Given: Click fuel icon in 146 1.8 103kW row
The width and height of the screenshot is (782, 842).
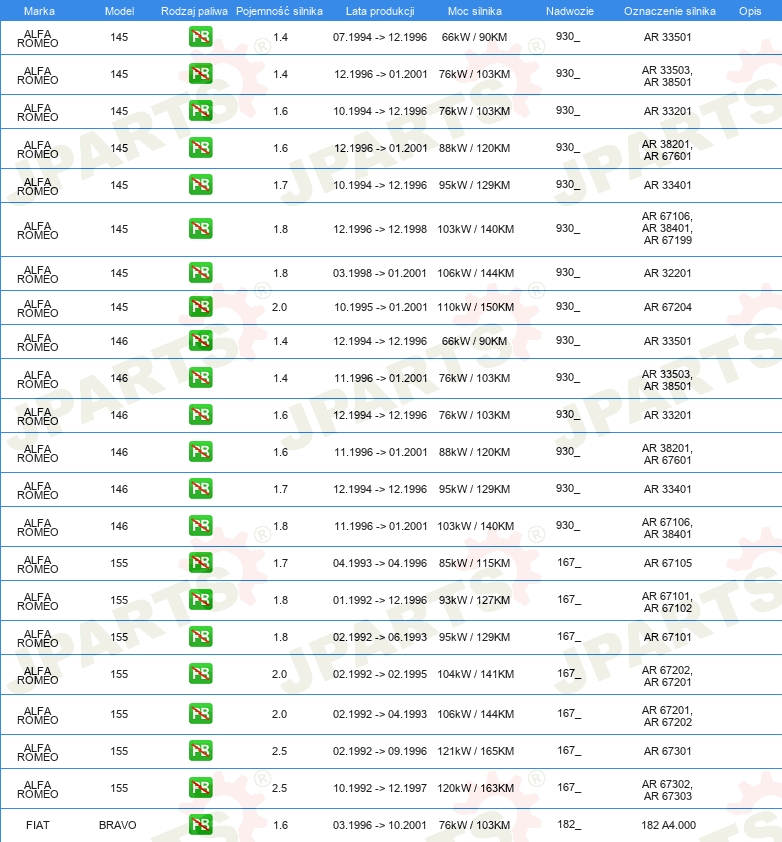Looking at the screenshot, I should pyautogui.click(x=200, y=526).
